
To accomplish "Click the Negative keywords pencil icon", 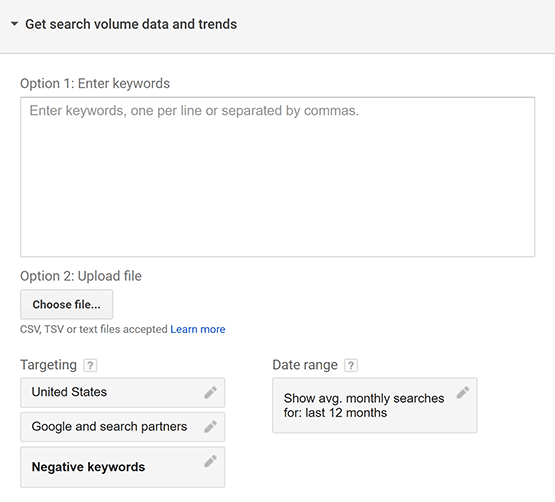I will click(x=210, y=461).
